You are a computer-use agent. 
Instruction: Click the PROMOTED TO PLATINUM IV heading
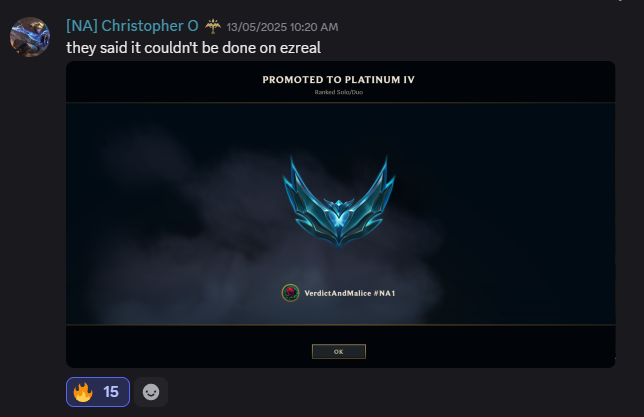(x=339, y=80)
